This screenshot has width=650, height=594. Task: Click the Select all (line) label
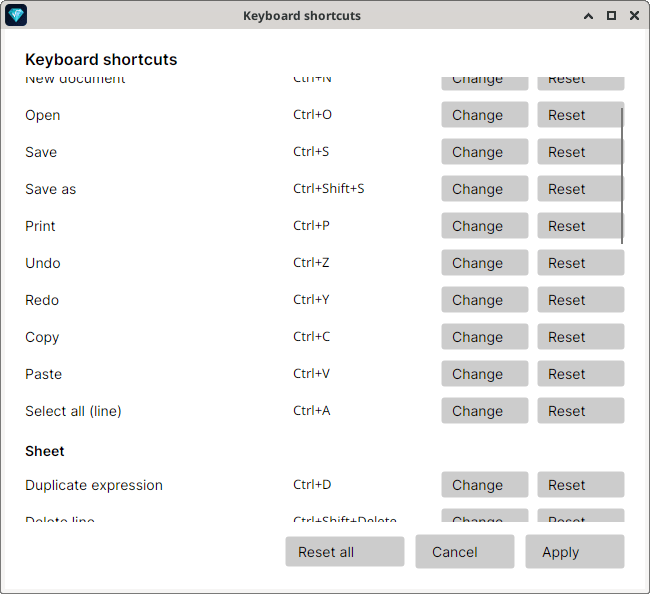73,411
